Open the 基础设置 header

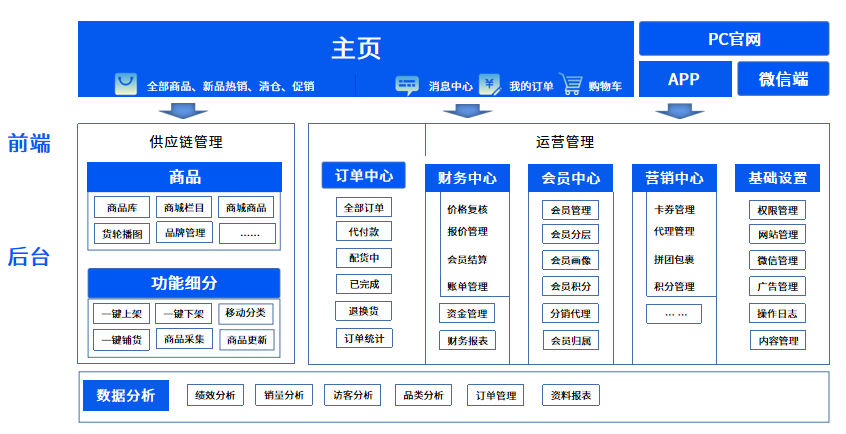(x=777, y=178)
